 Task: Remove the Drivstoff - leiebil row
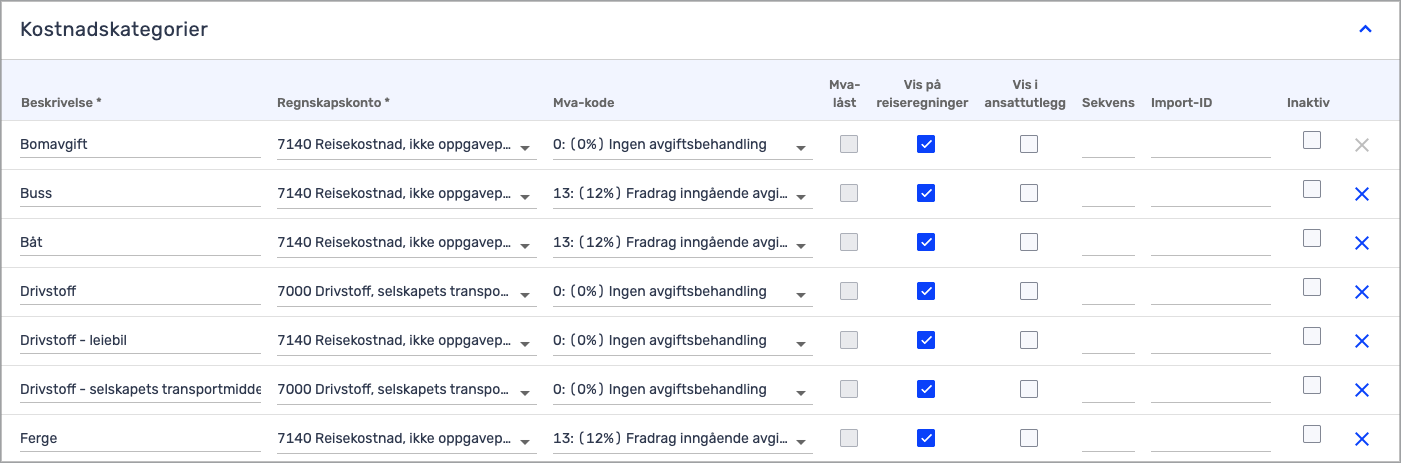(x=1360, y=341)
